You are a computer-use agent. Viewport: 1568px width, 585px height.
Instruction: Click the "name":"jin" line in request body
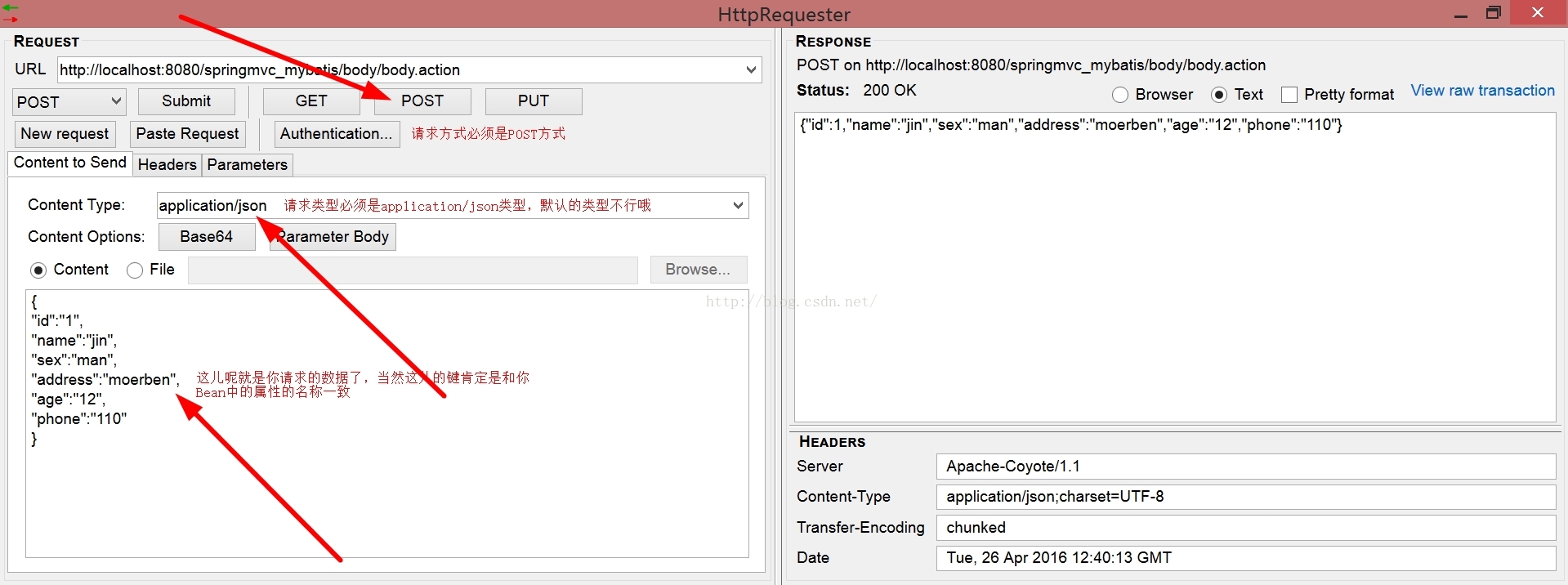point(74,341)
